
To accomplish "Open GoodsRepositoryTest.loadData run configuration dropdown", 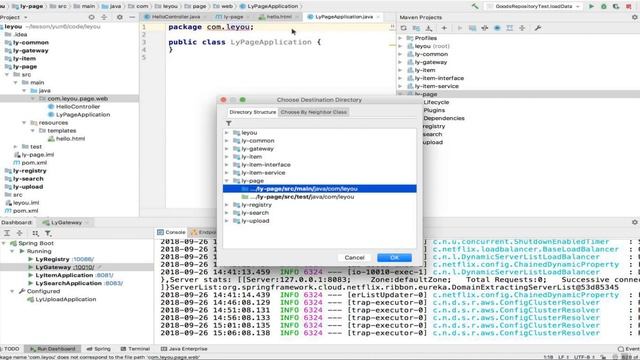I will coord(533,6).
